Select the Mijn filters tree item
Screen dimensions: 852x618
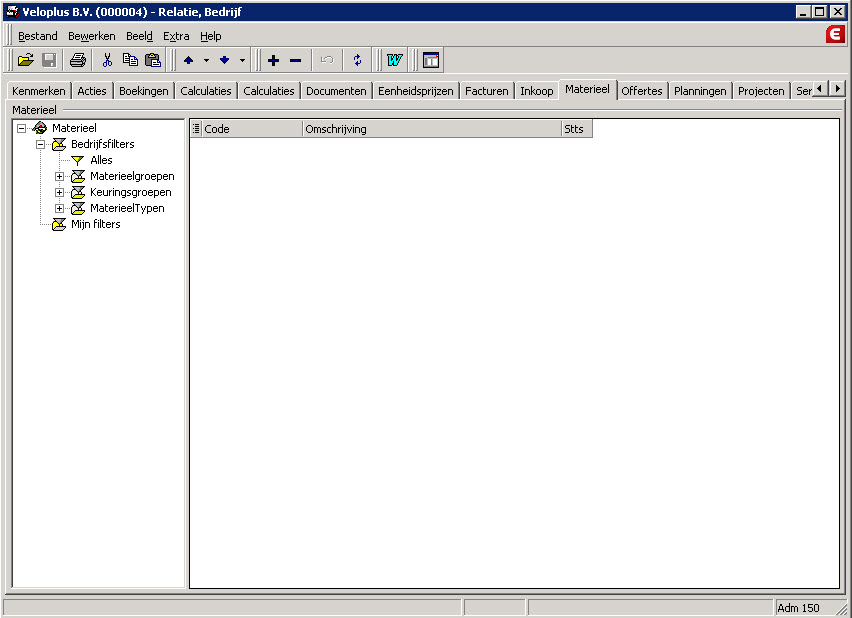(x=96, y=224)
